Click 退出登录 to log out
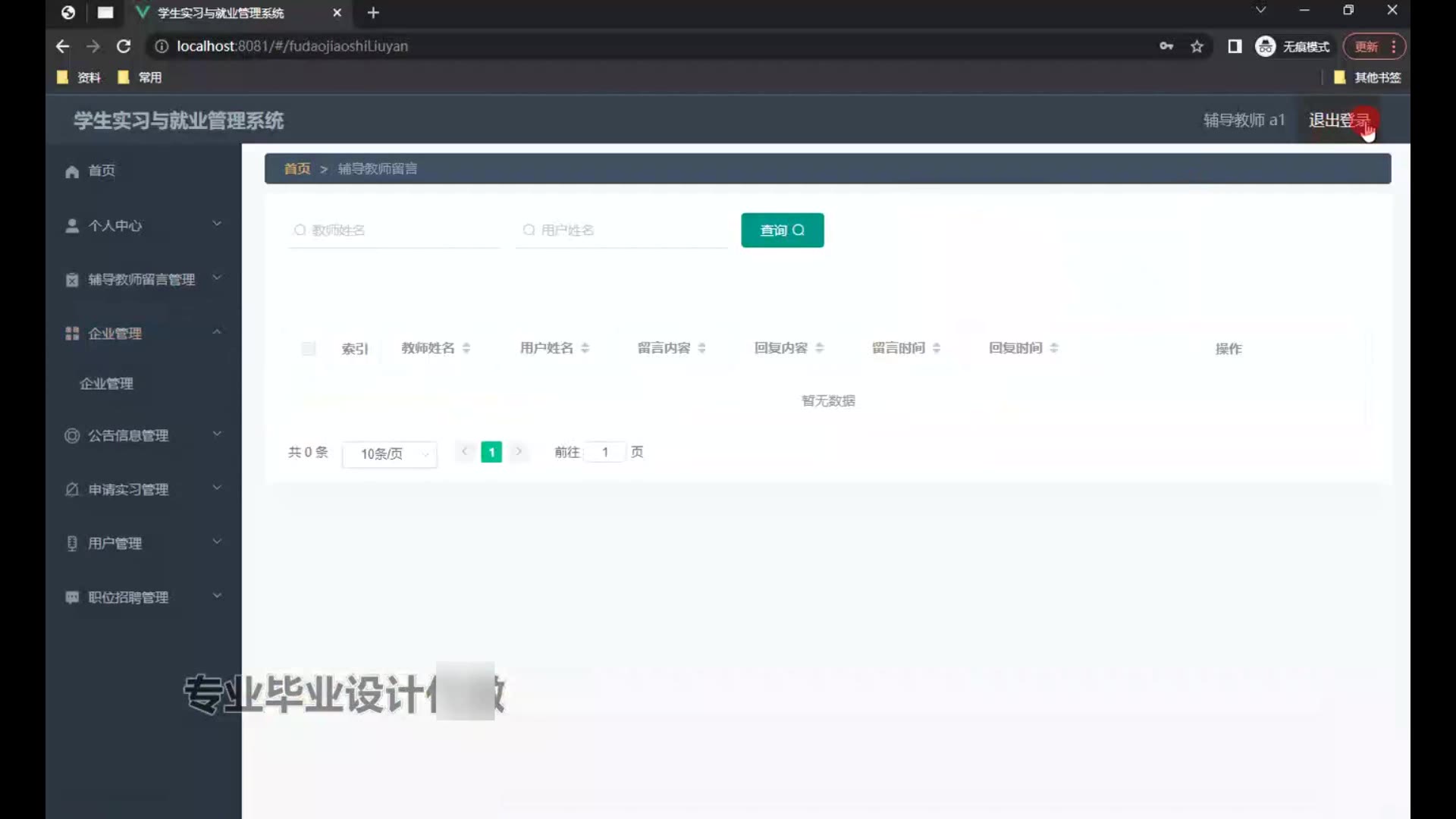The width and height of the screenshot is (1456, 819). tap(1338, 120)
